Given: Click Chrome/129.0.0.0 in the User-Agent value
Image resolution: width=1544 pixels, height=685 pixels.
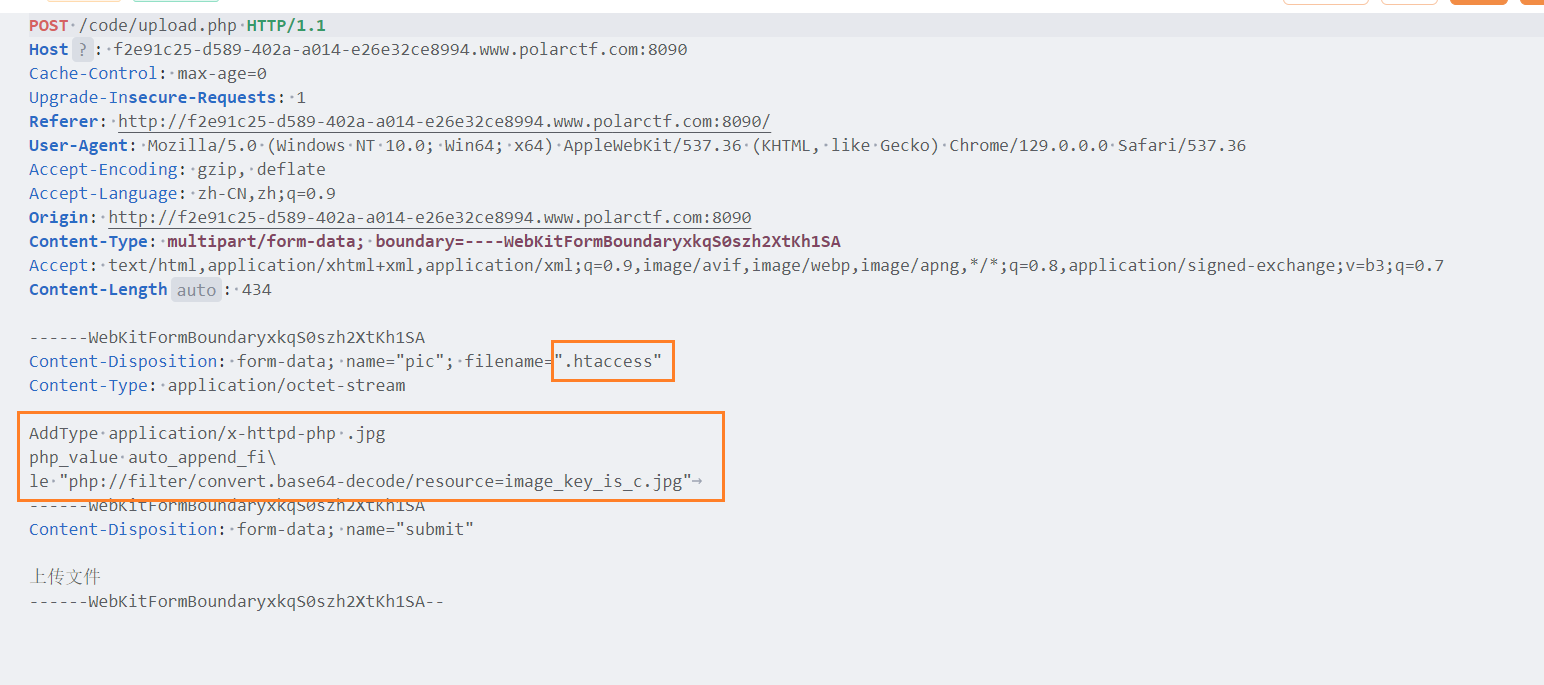Looking at the screenshot, I should point(1028,145).
